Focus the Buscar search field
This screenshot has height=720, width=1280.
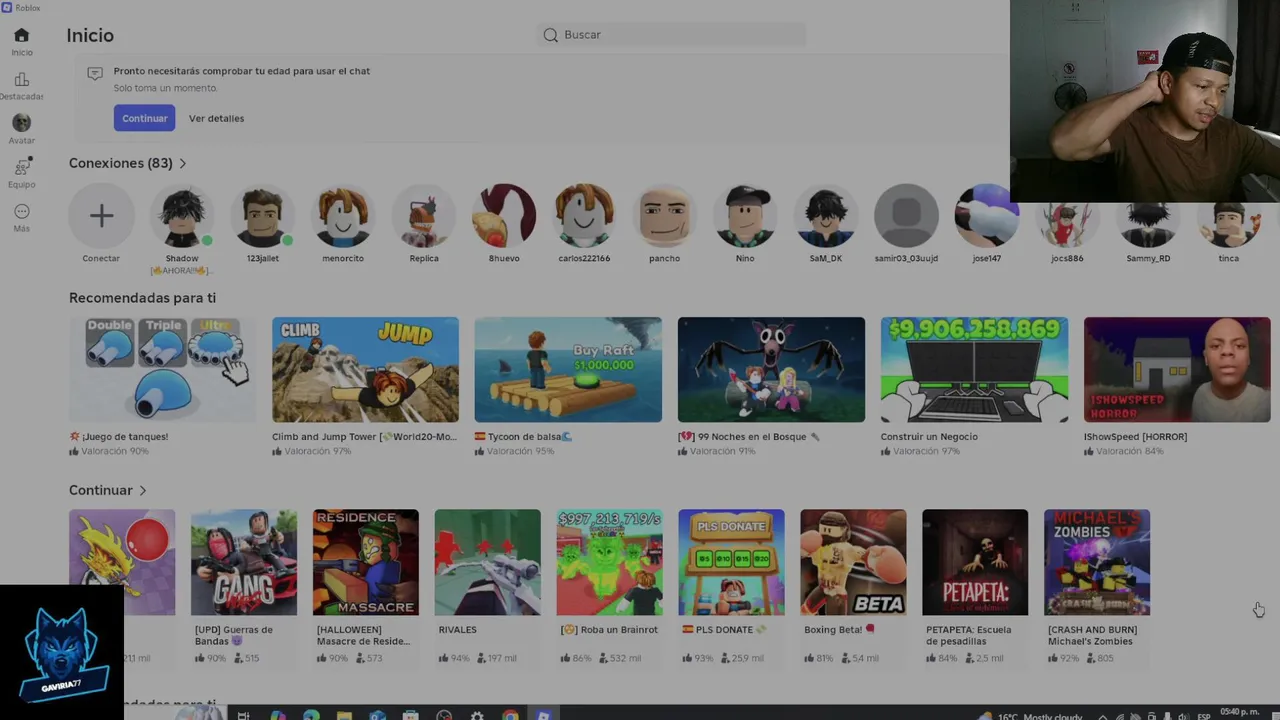click(672, 35)
